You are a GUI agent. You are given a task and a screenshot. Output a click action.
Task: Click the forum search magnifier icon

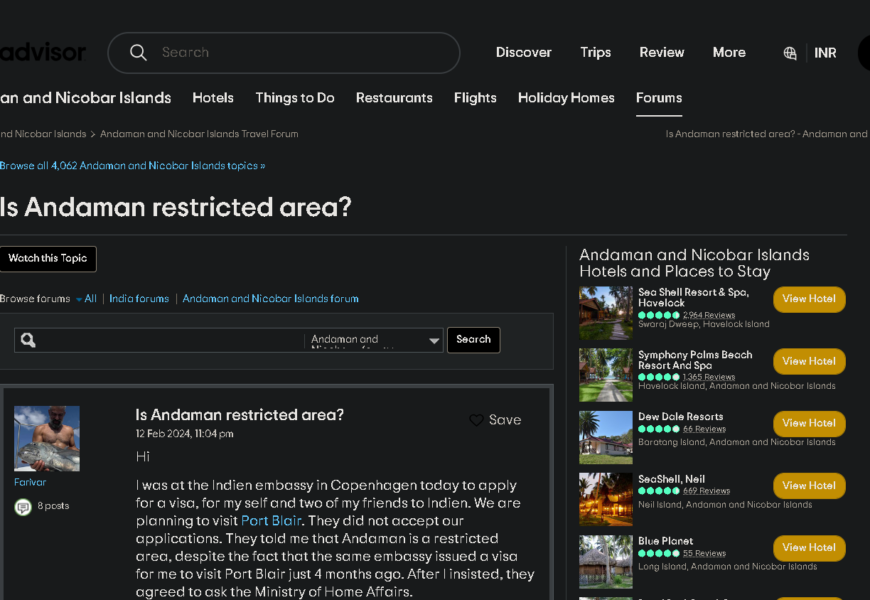point(28,340)
